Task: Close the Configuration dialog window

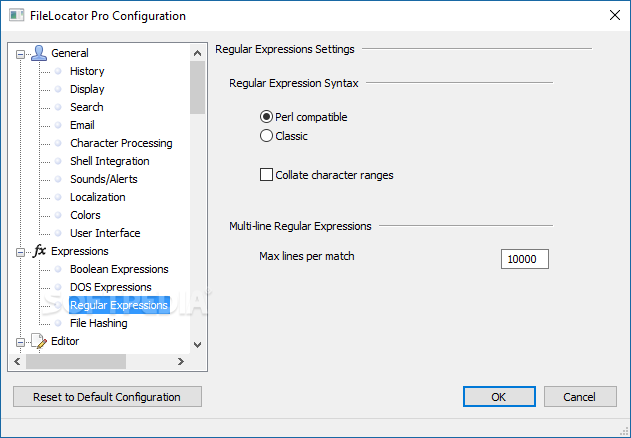Action: click(x=615, y=16)
